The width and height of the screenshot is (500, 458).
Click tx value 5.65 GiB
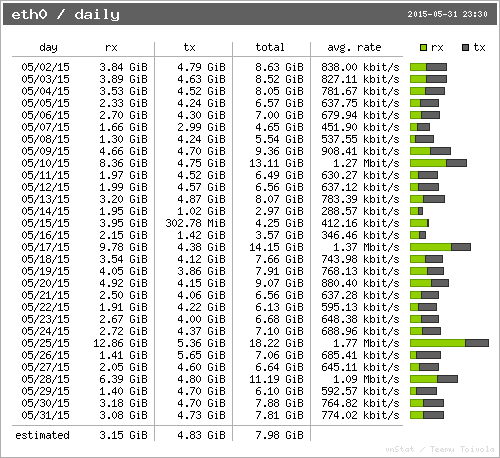(x=201, y=355)
